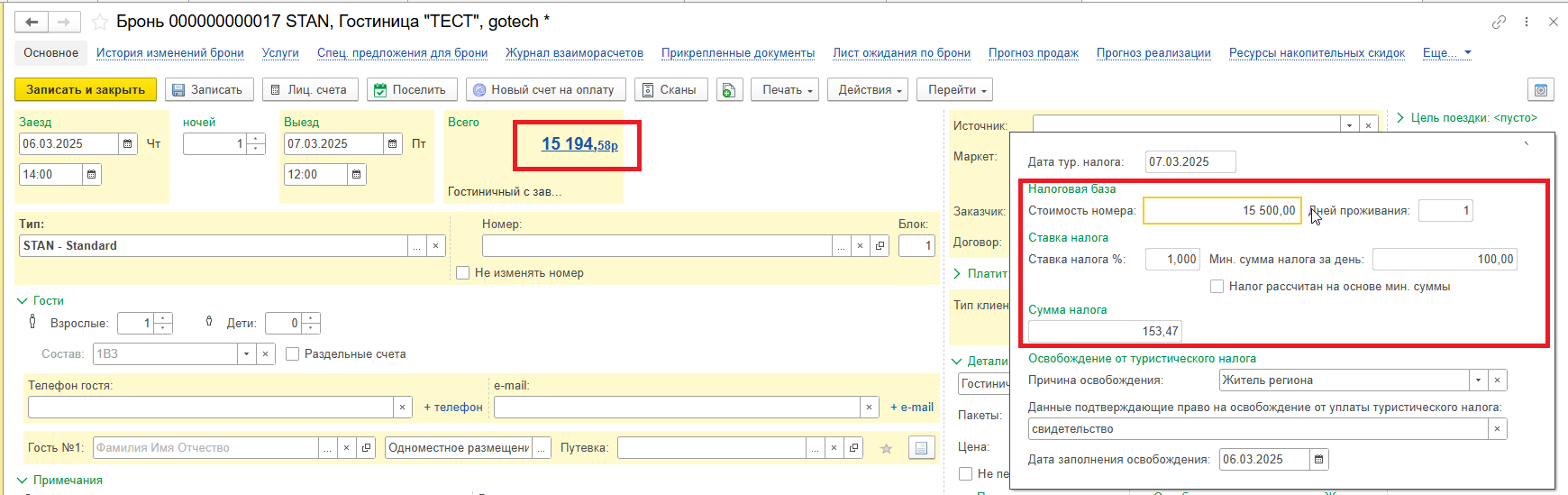Open the Источник dropdown list

point(1349,125)
